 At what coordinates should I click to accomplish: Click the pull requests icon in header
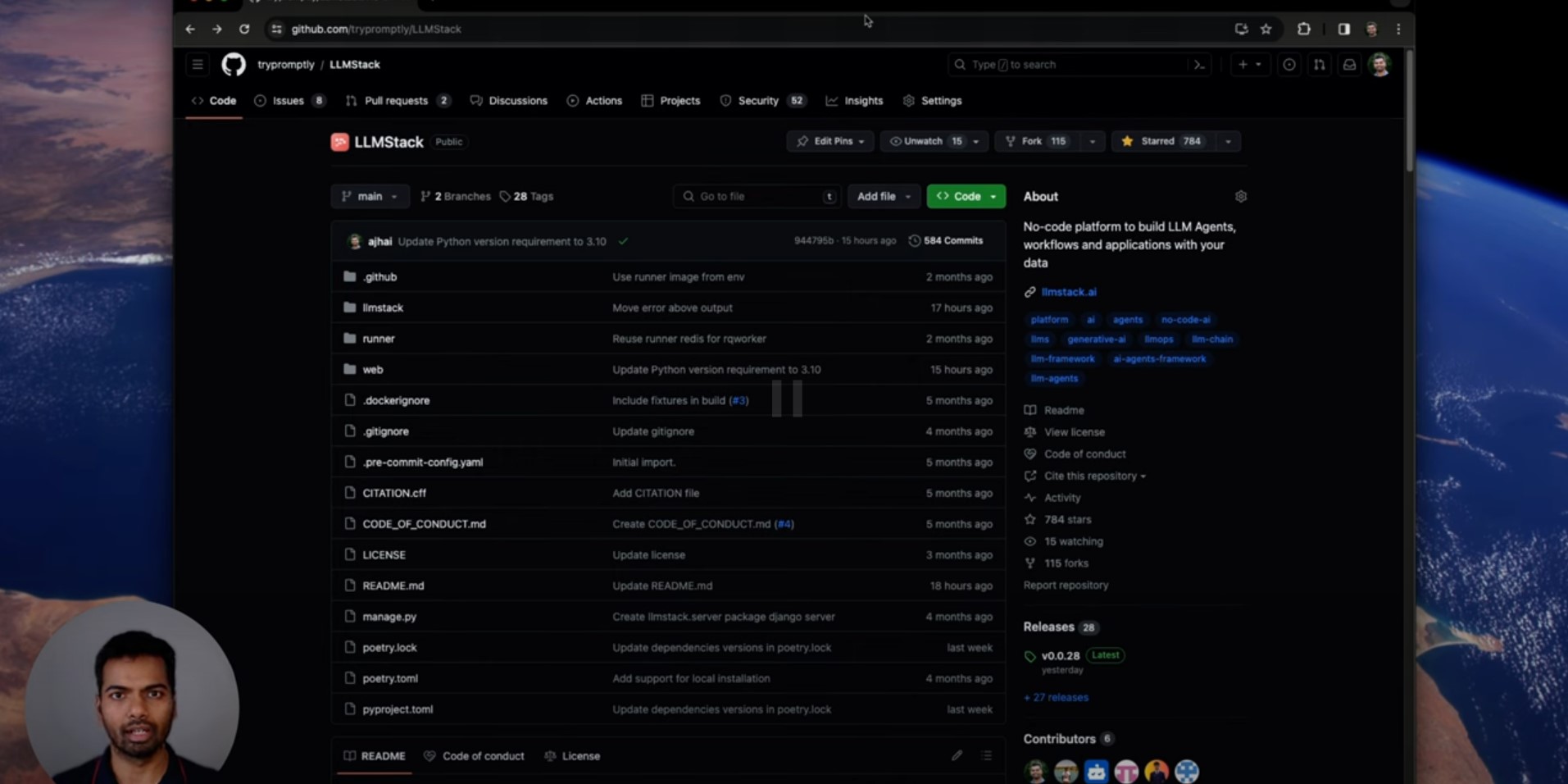point(1319,64)
